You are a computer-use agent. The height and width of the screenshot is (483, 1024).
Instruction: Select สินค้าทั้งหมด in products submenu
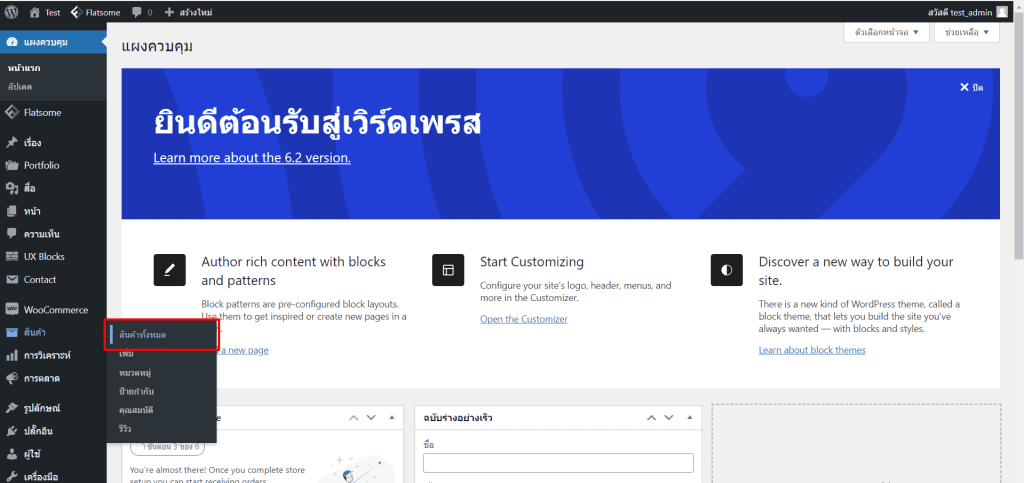tap(143, 335)
